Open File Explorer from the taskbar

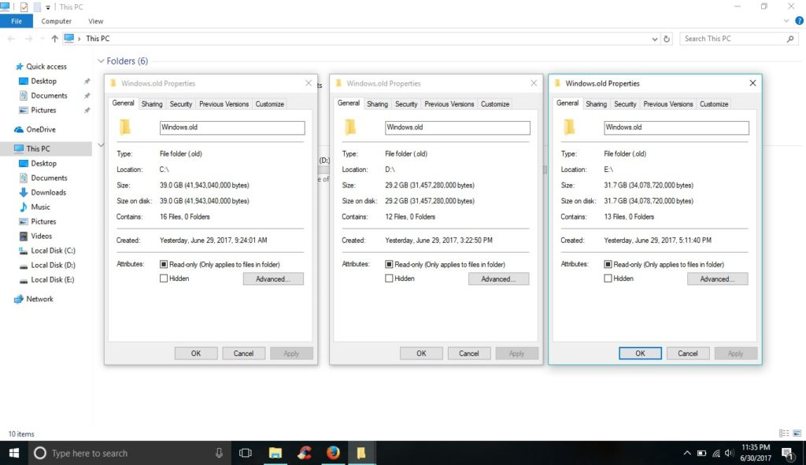(x=275, y=453)
